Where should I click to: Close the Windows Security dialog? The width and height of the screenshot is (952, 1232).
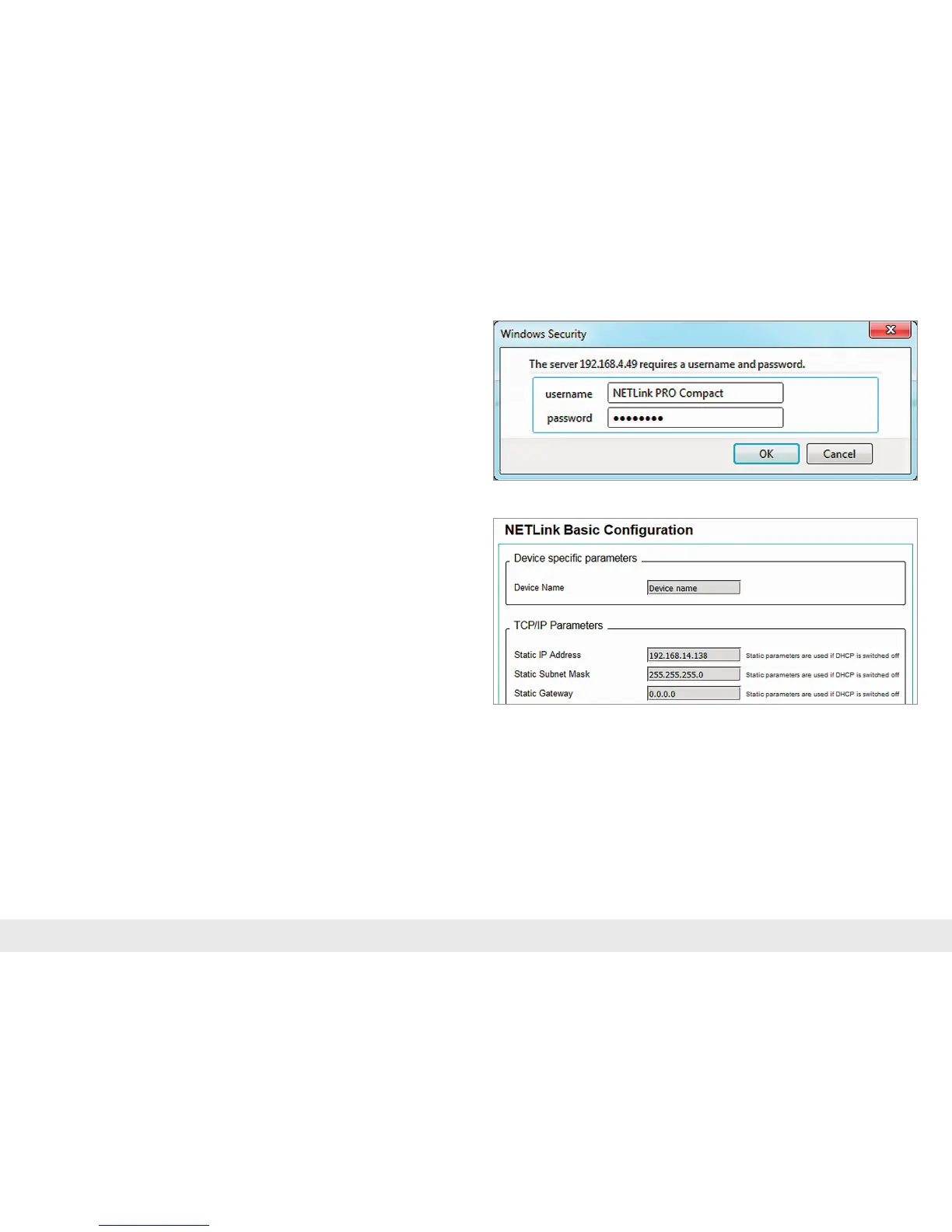891,330
